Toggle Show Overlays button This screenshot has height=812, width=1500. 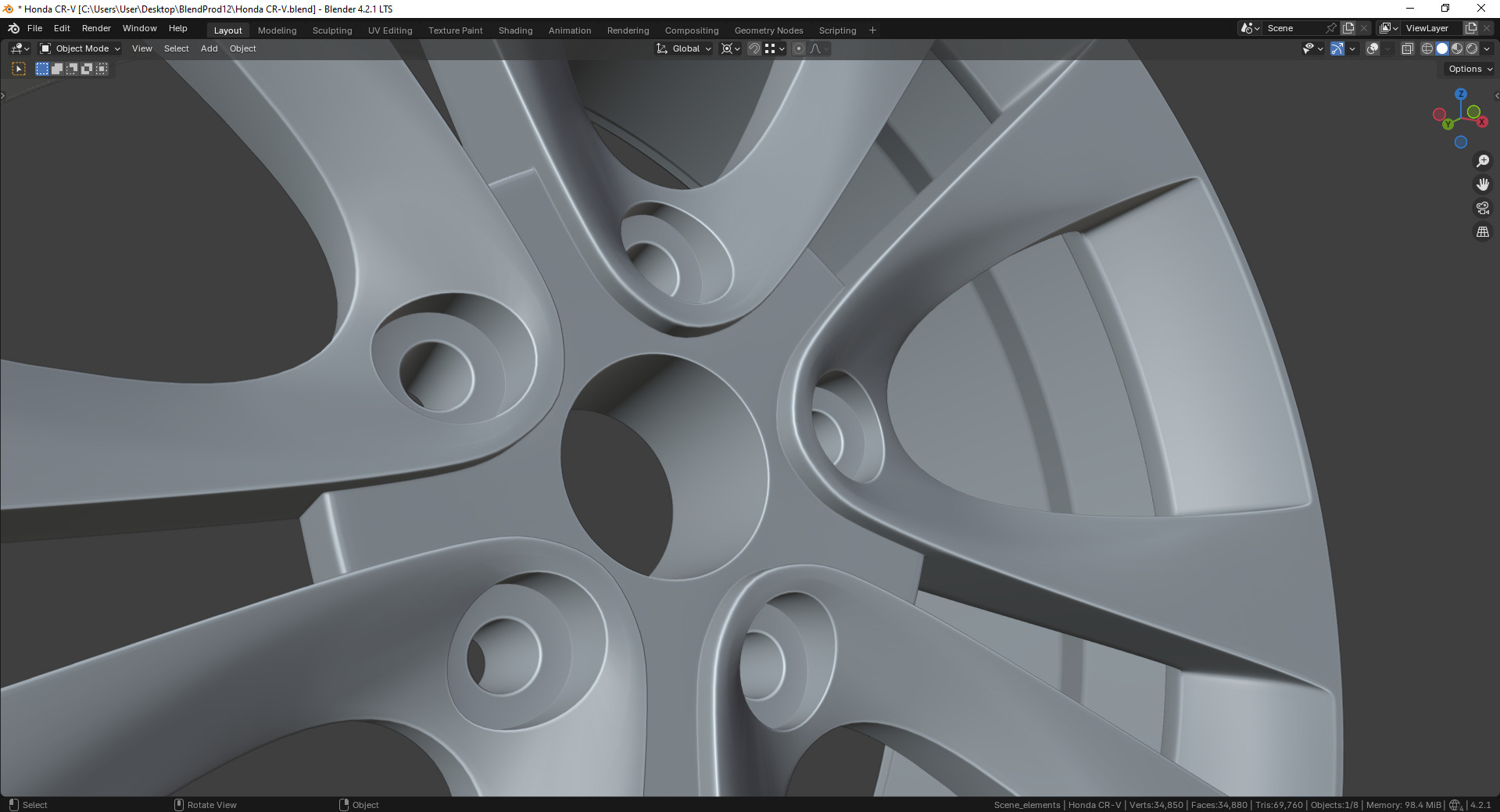pos(1373,48)
